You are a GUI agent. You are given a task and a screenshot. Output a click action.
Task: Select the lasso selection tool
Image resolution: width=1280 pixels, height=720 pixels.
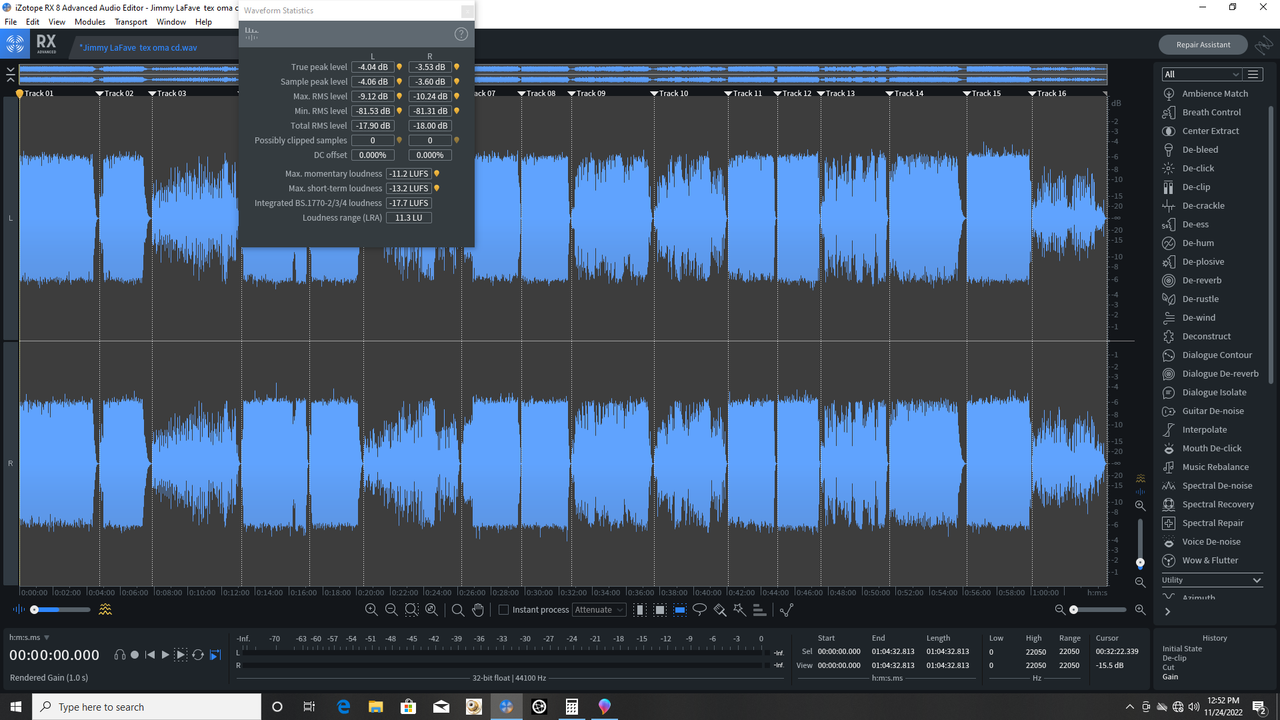point(699,609)
